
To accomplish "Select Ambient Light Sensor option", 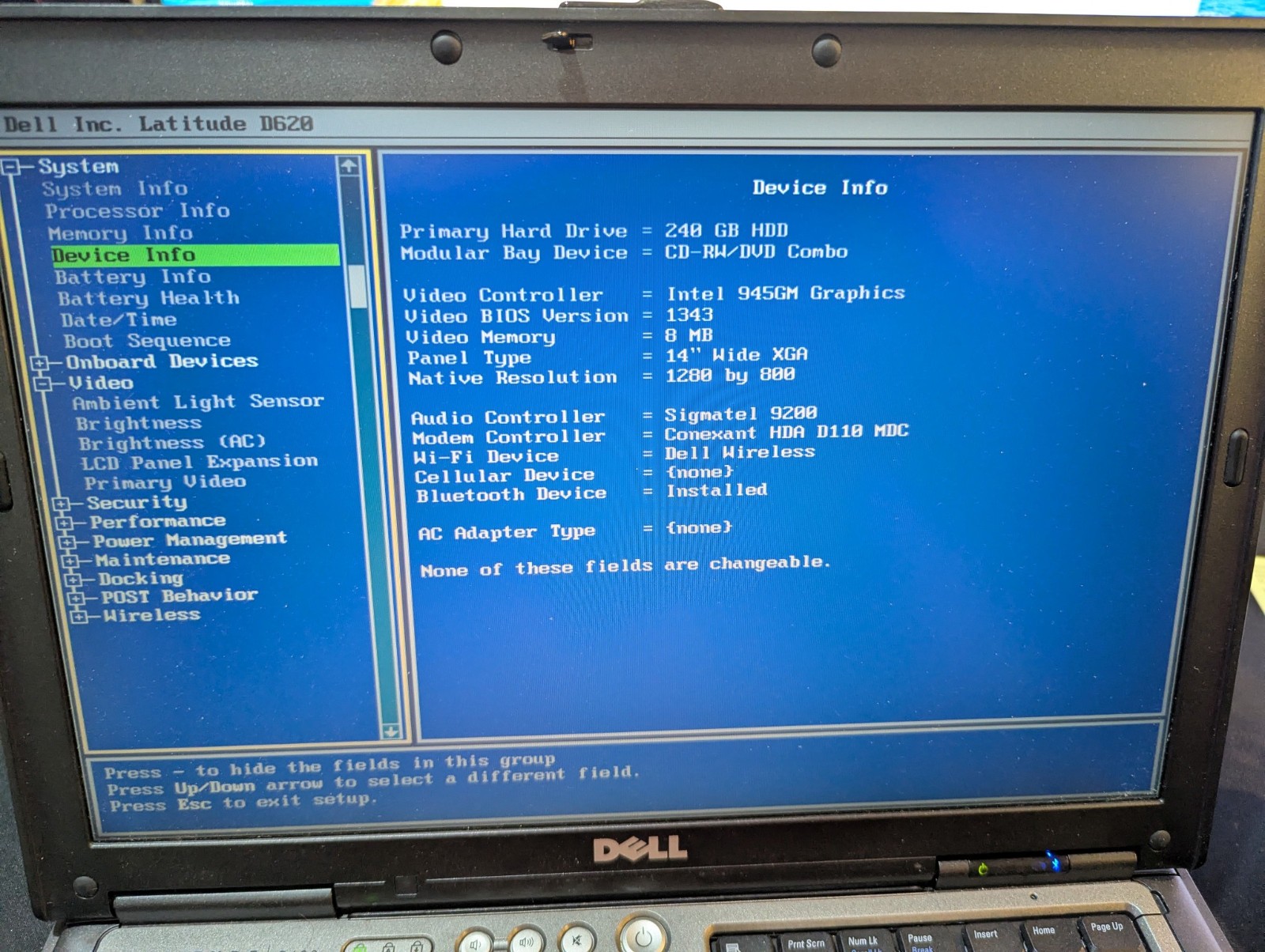I will coord(198,402).
